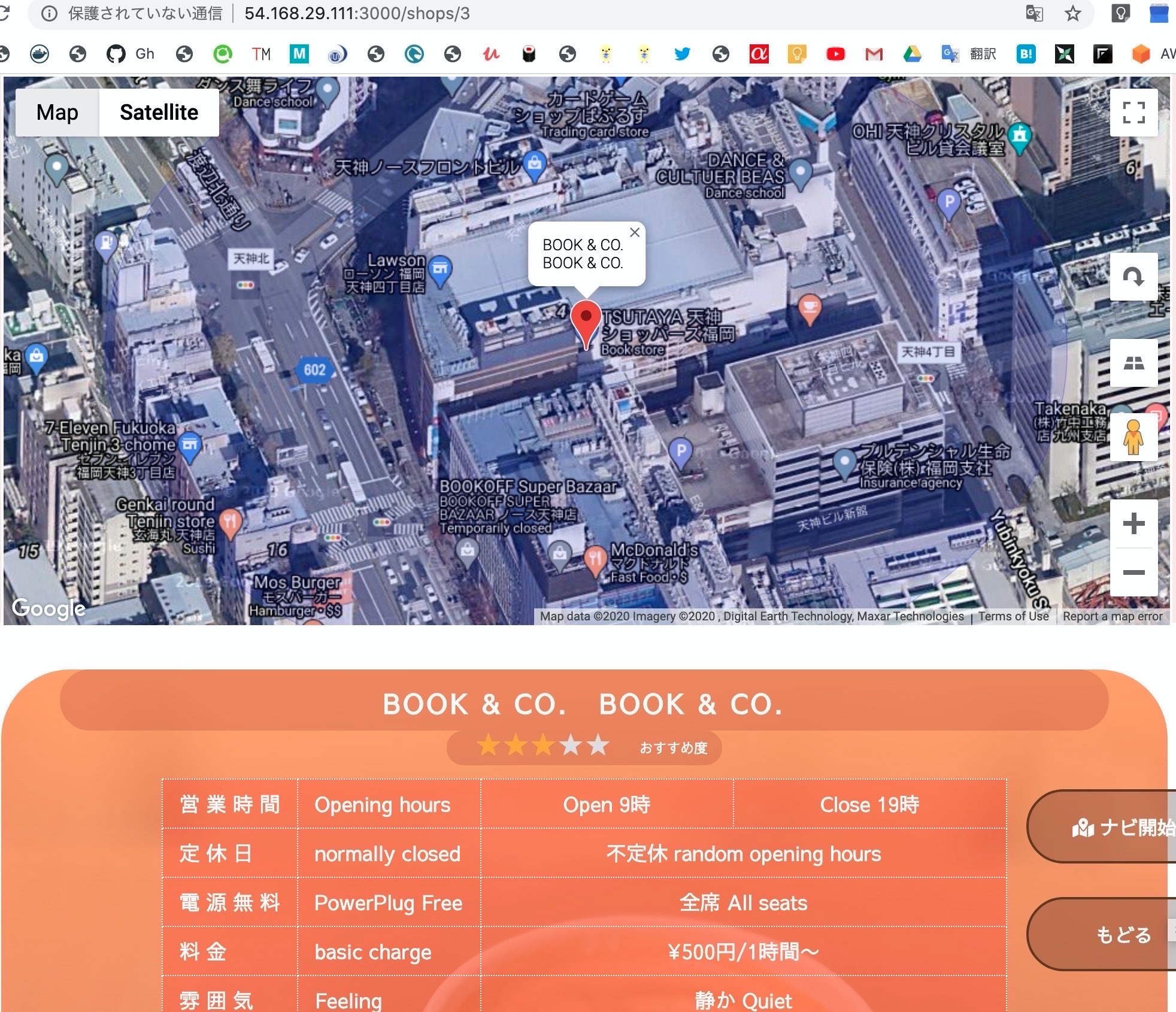The image size is (1176, 1012).
Task: Zoom out on the map
Action: pyautogui.click(x=1133, y=572)
